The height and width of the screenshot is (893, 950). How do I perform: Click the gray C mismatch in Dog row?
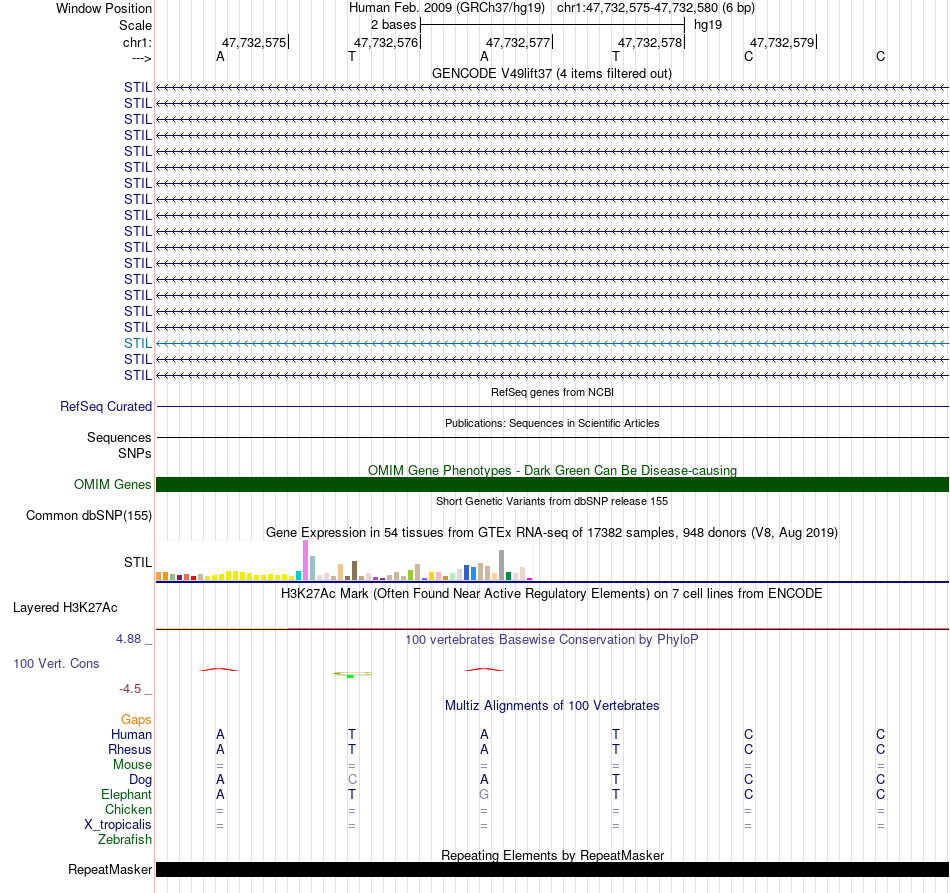[352, 779]
